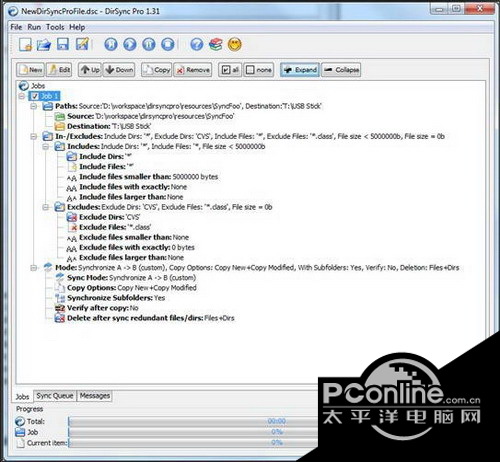Open the Help menu
Image resolution: width=500 pixels, height=462 pixels.
77,27
